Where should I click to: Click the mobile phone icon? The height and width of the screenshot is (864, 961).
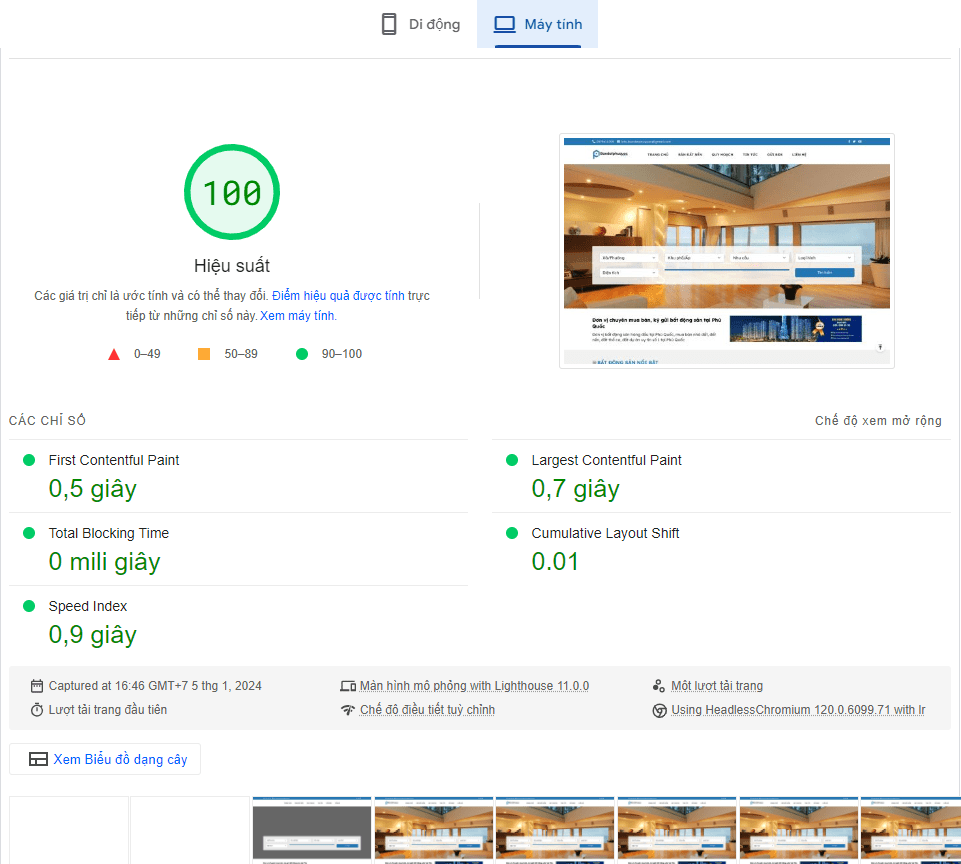(389, 24)
